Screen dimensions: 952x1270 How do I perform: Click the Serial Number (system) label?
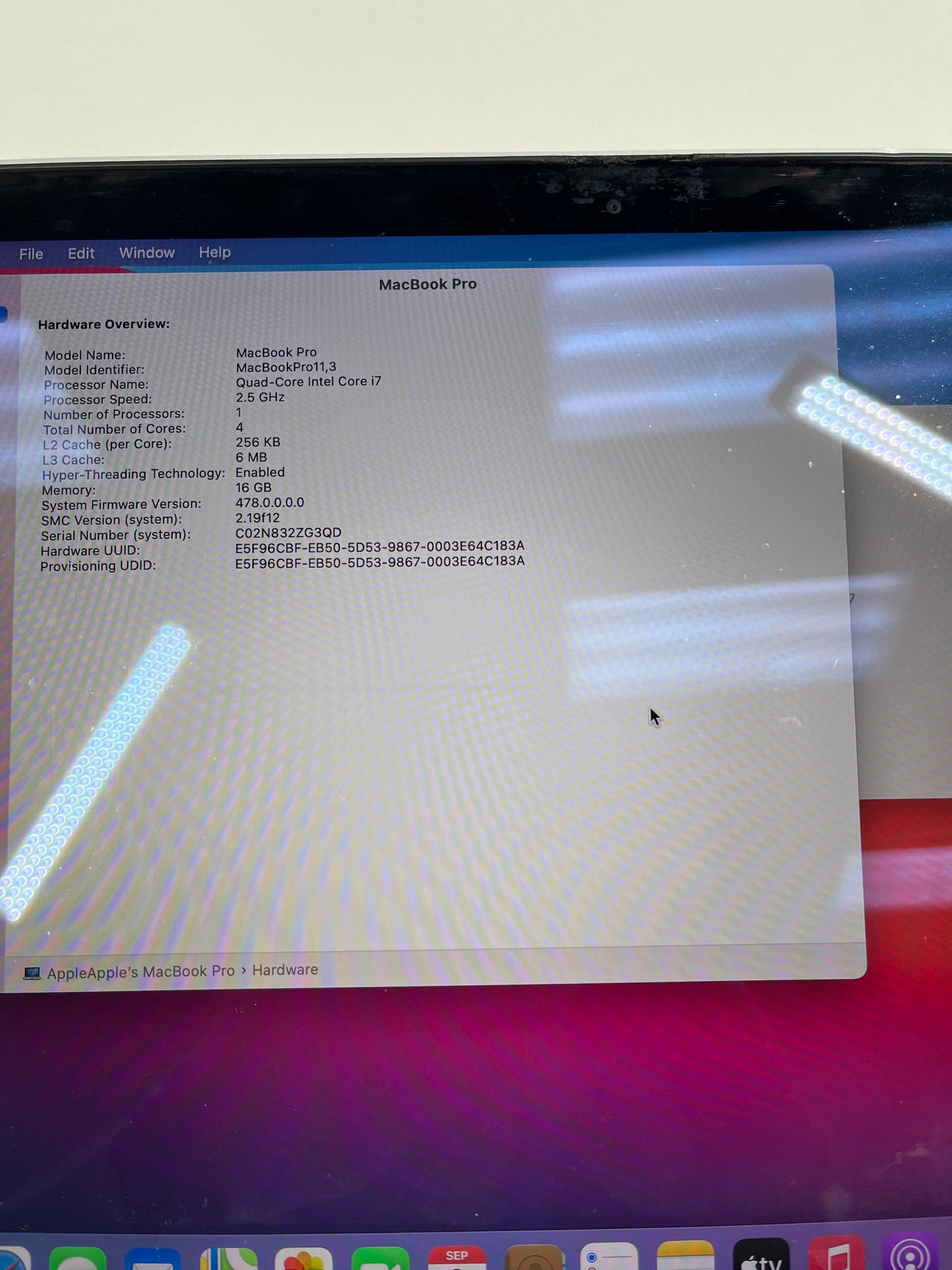(x=115, y=535)
